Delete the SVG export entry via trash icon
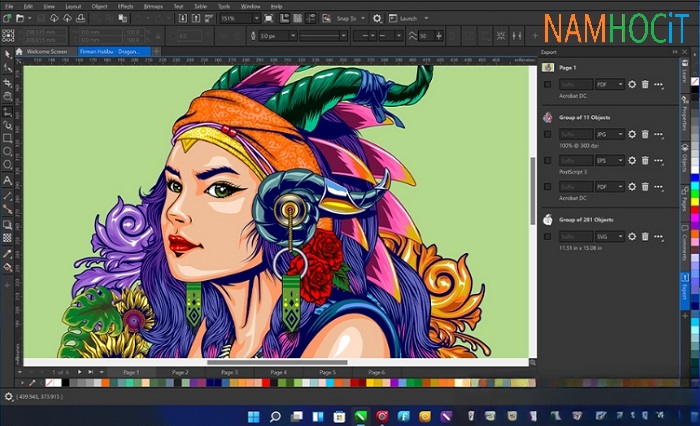Image resolution: width=700 pixels, height=426 pixels. point(645,236)
